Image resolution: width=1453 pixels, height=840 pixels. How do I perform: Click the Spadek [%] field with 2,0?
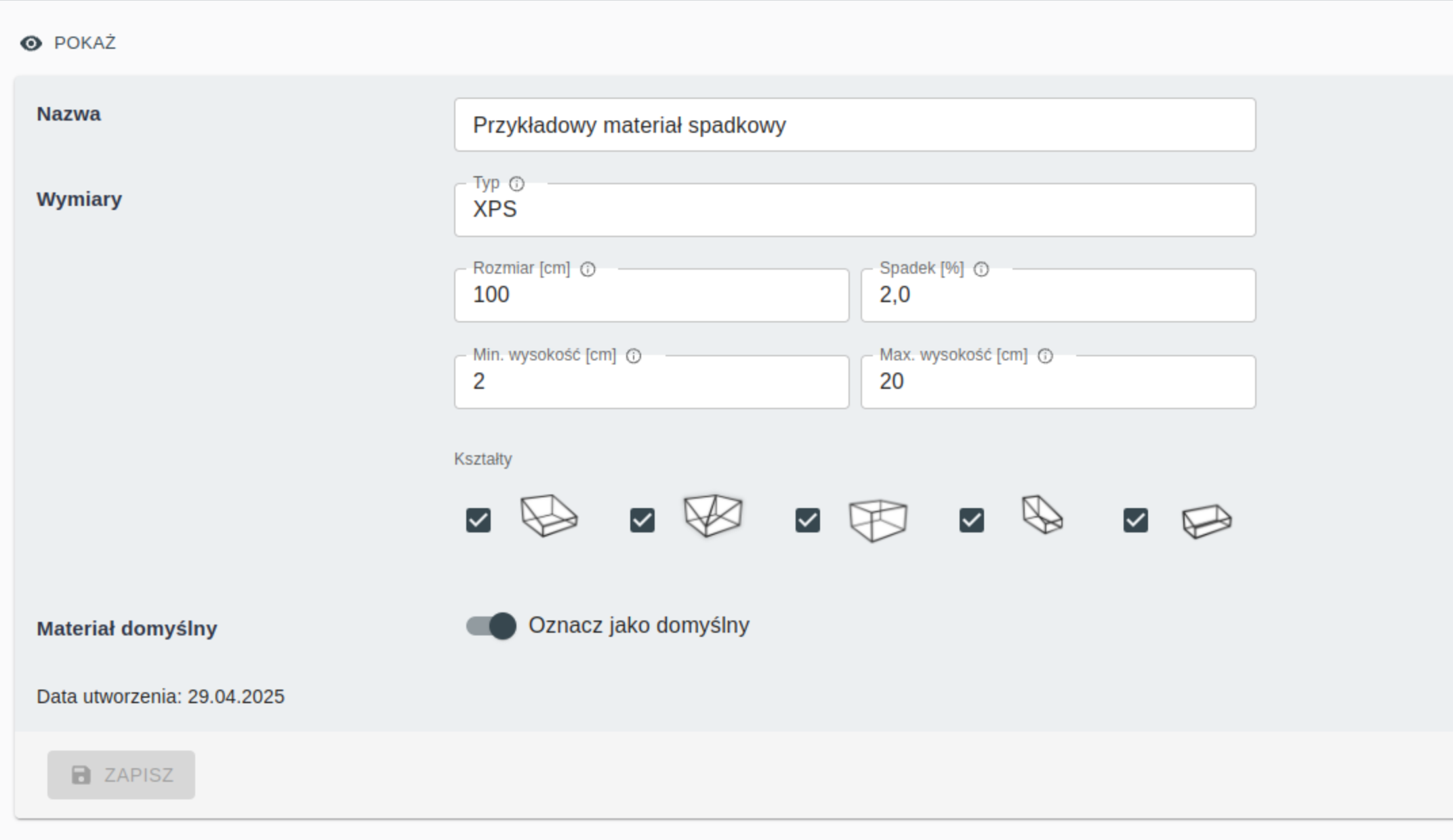(1058, 295)
